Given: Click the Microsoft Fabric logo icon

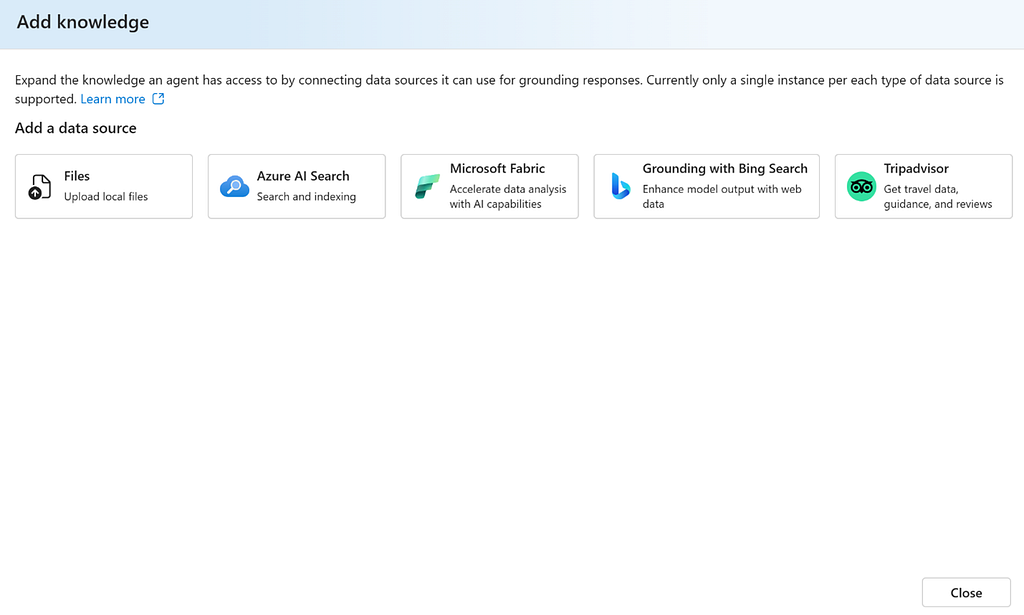Looking at the screenshot, I should pos(427,187).
